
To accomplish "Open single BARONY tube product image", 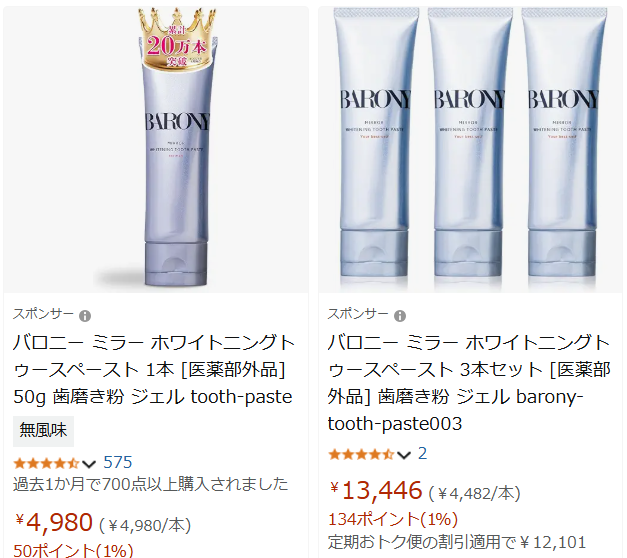I will click(156, 149).
